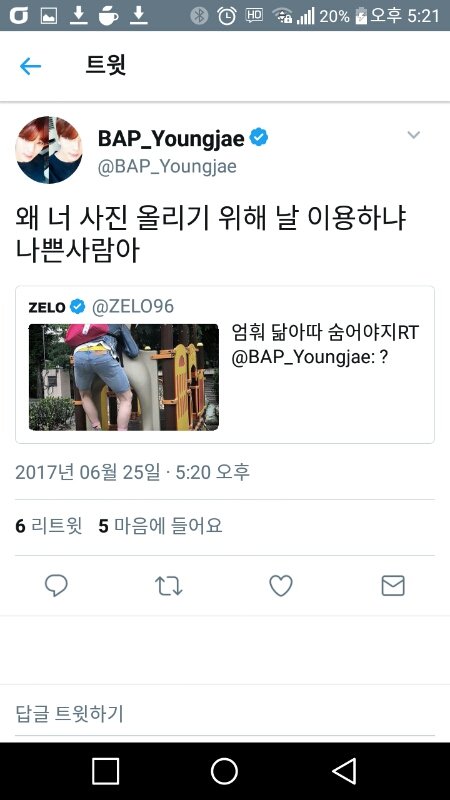This screenshot has width=450, height=800.
Task: Open the tweet options chevron menu
Action: click(x=413, y=135)
